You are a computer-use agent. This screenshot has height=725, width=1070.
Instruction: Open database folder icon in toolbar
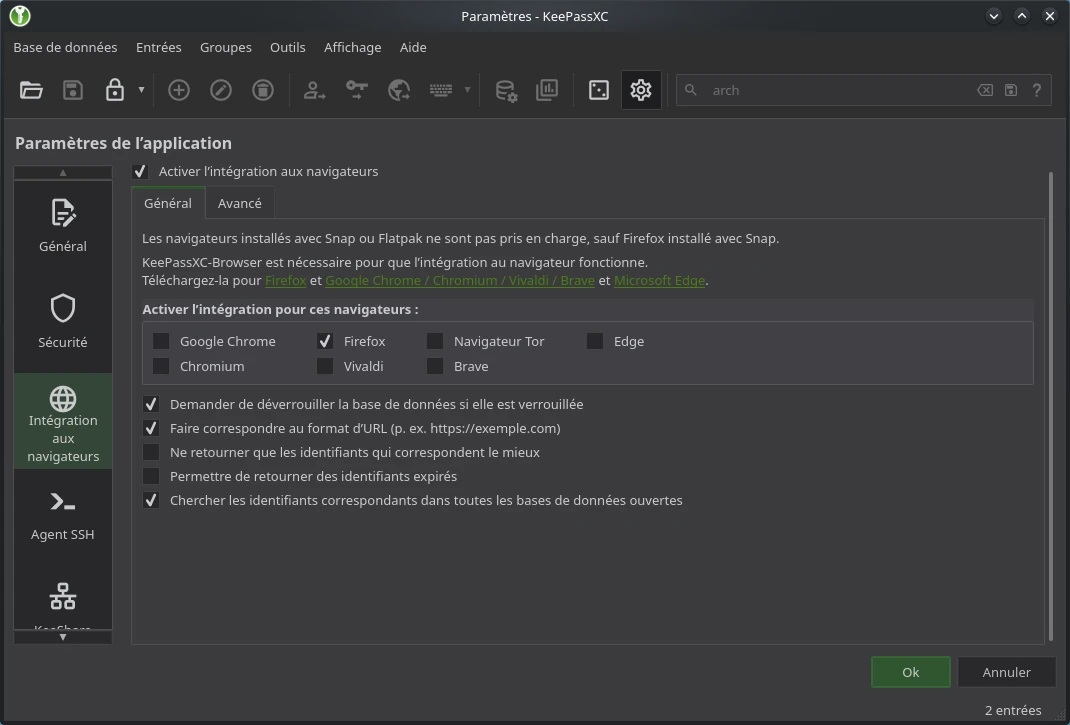click(x=31, y=90)
